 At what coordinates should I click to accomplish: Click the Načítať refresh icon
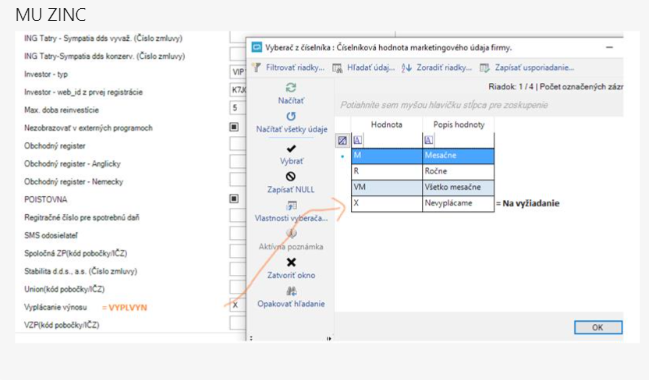click(291, 87)
